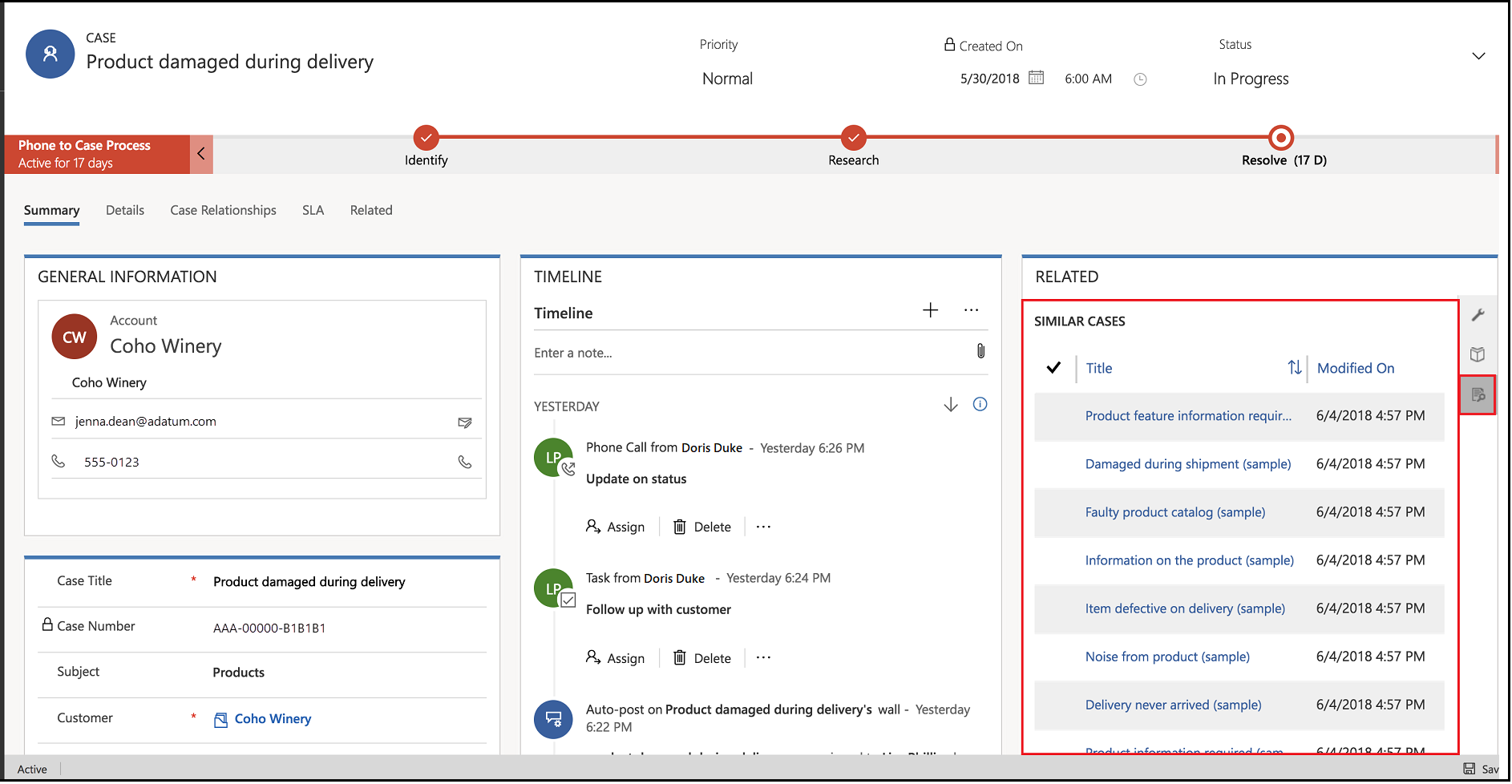Toggle the timeline sort order arrow
This screenshot has width=1512, height=784.
tap(951, 405)
